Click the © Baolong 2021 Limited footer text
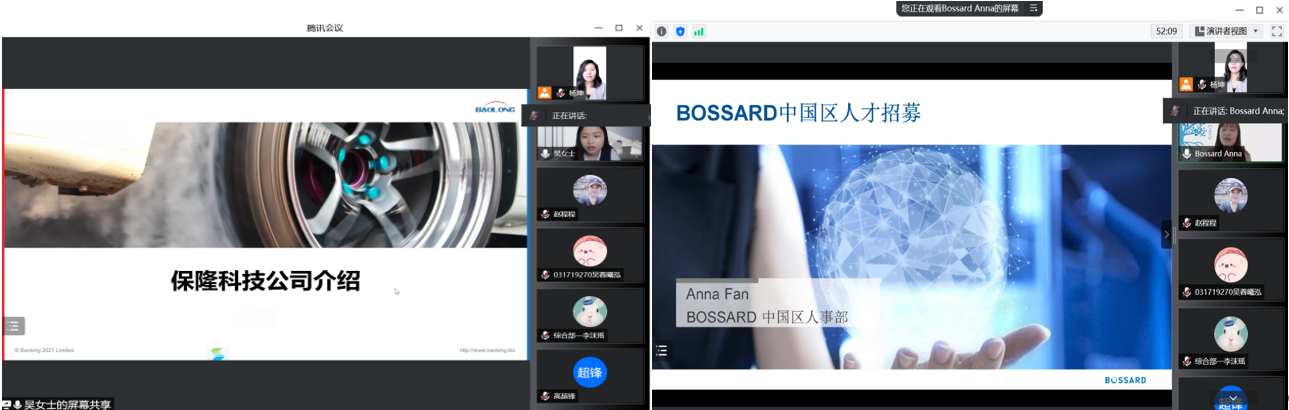Screen dimensions: 1289x410 [44, 350]
